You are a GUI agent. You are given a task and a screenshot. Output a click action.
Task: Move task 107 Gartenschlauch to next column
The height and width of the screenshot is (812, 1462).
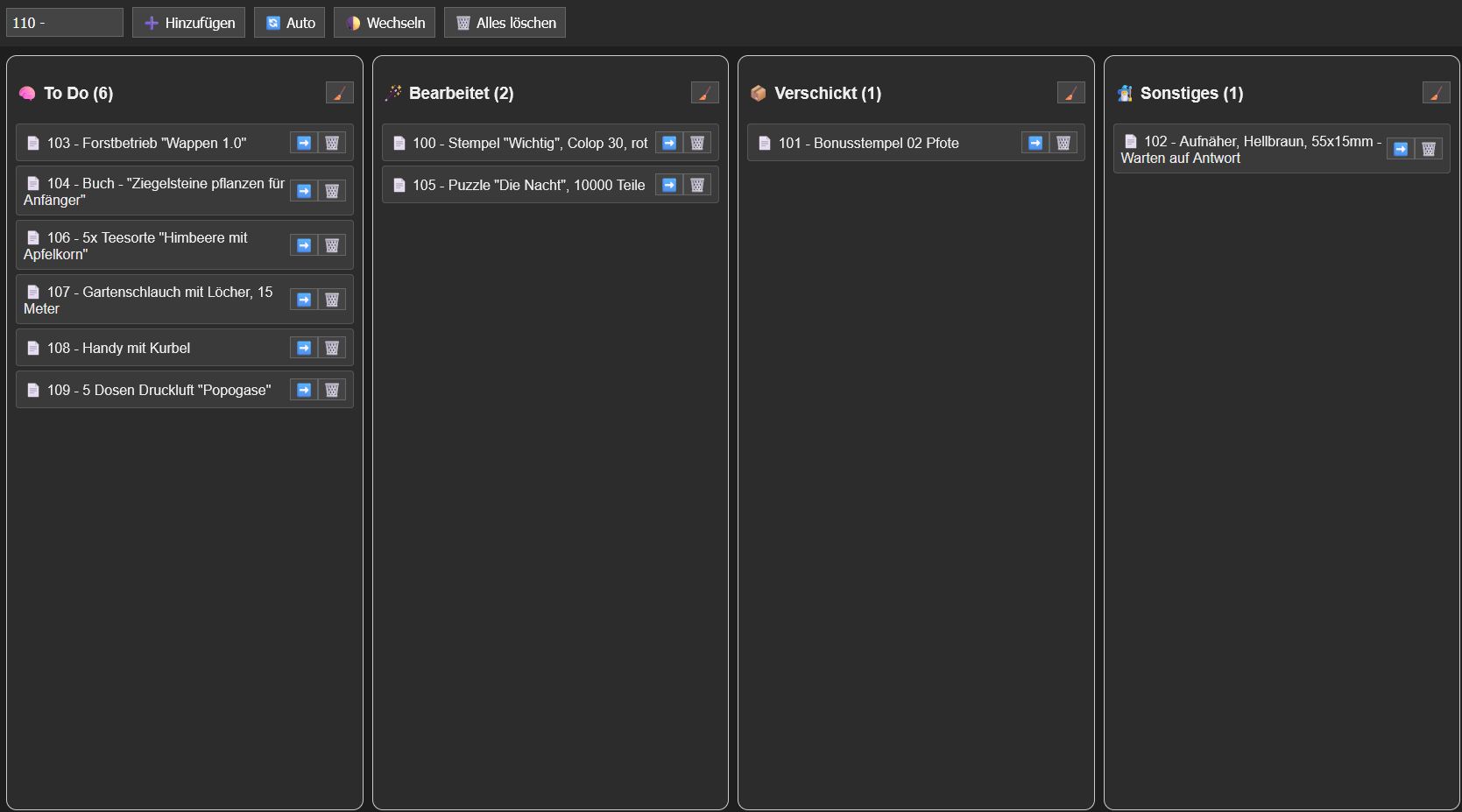[304, 300]
